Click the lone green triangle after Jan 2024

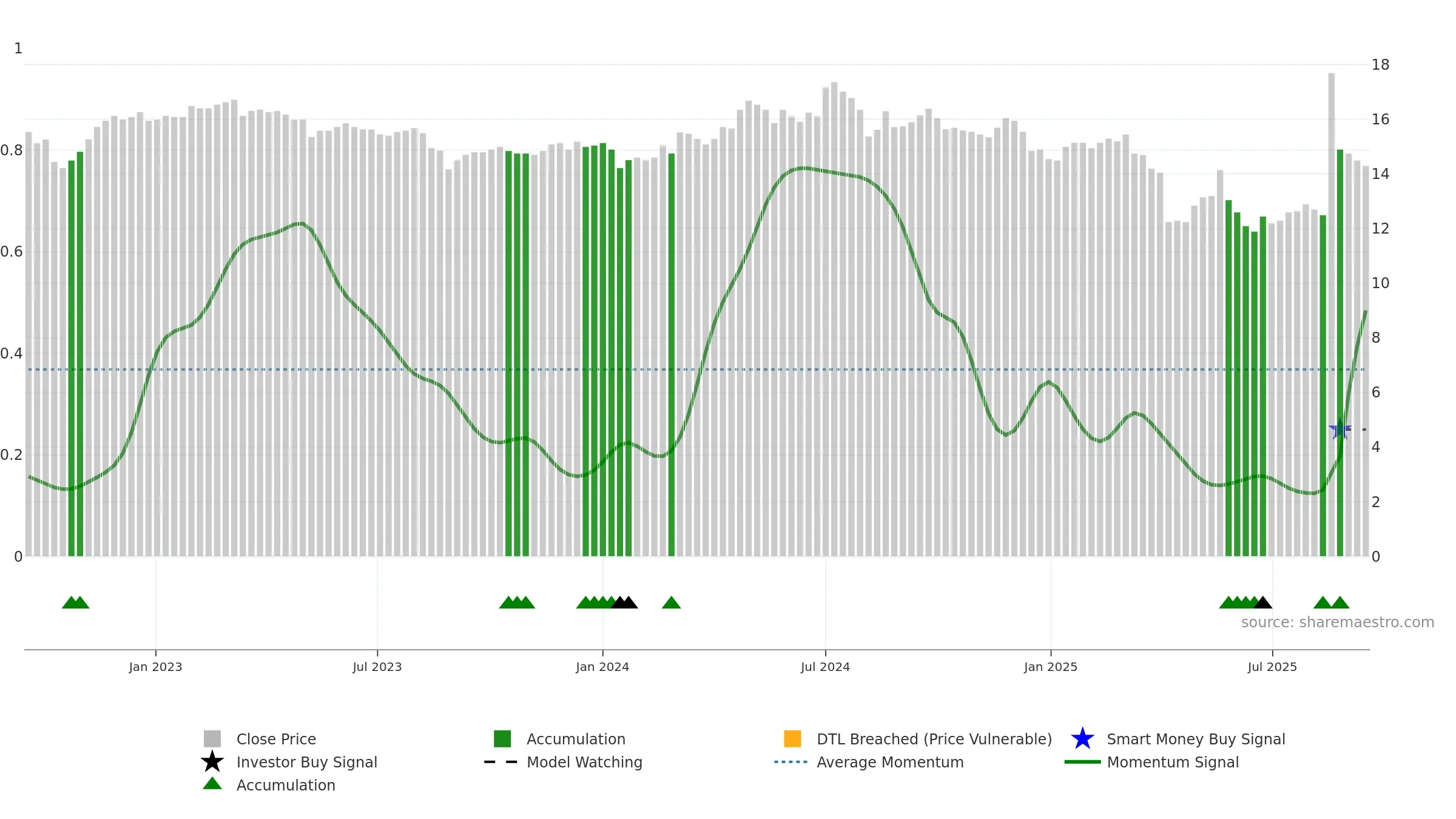coord(671,602)
